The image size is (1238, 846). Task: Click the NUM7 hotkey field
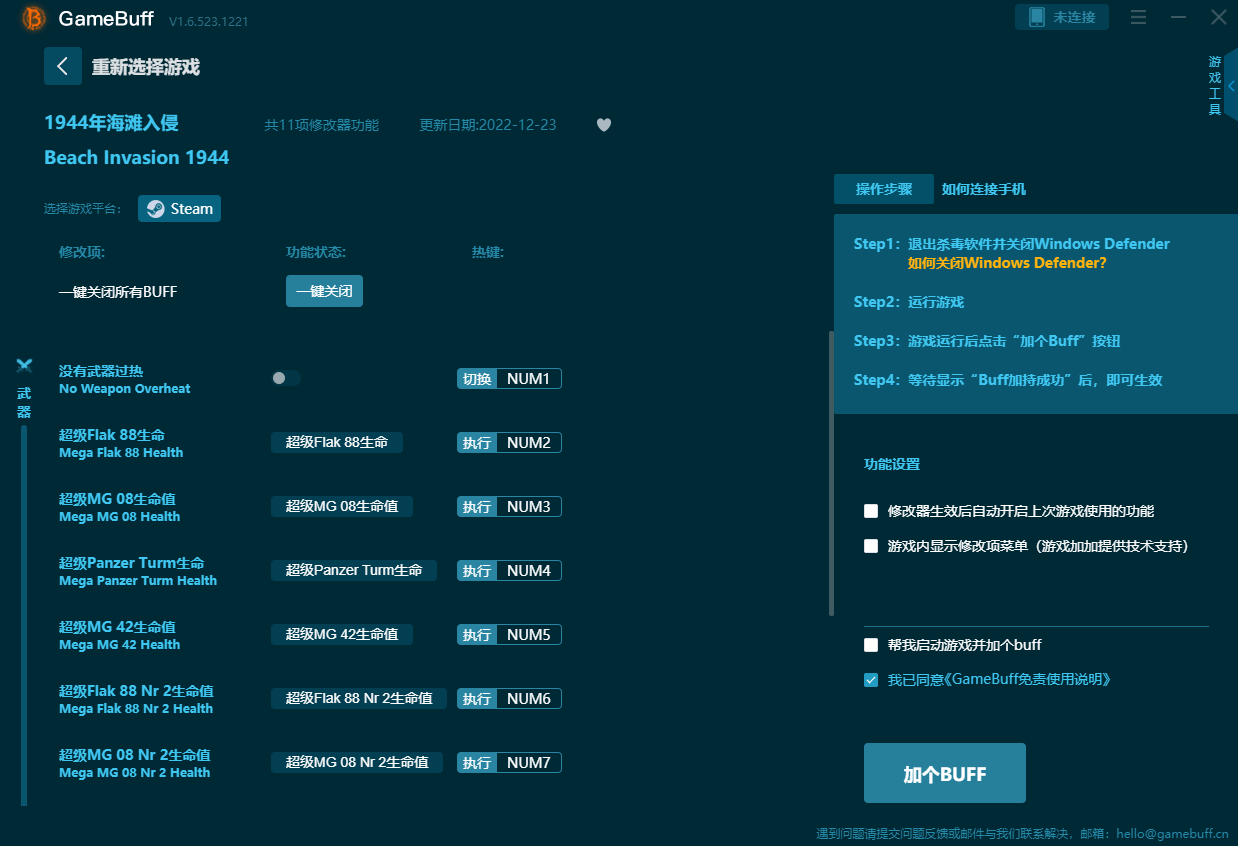click(x=529, y=763)
